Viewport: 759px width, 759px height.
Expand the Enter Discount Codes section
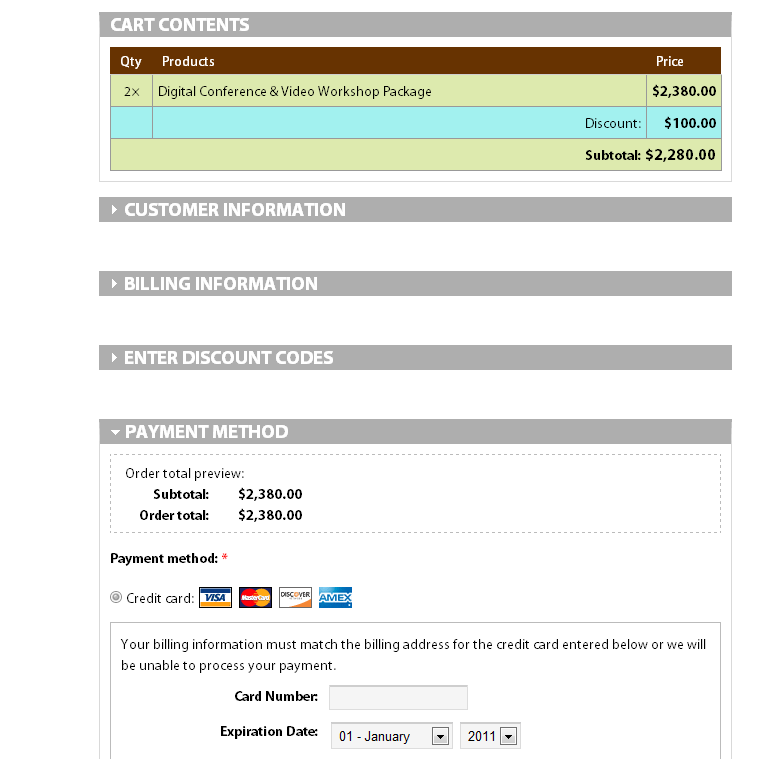tap(228, 358)
